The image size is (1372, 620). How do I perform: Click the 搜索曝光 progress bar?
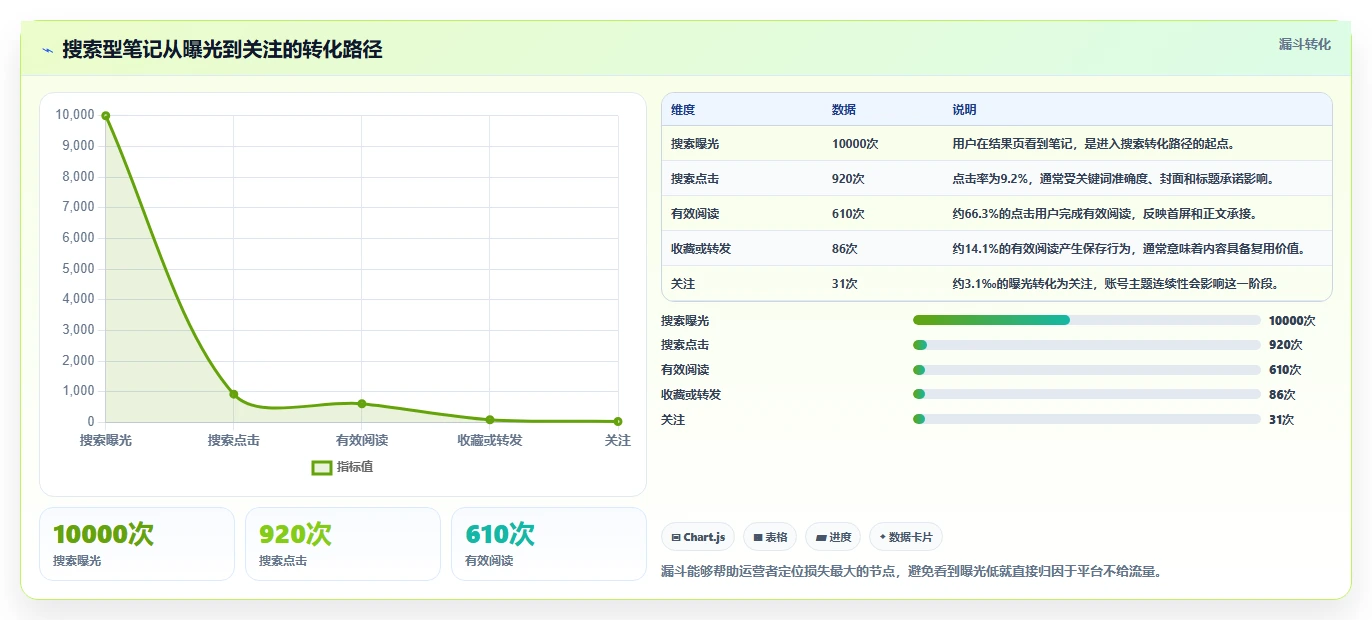tap(1086, 320)
